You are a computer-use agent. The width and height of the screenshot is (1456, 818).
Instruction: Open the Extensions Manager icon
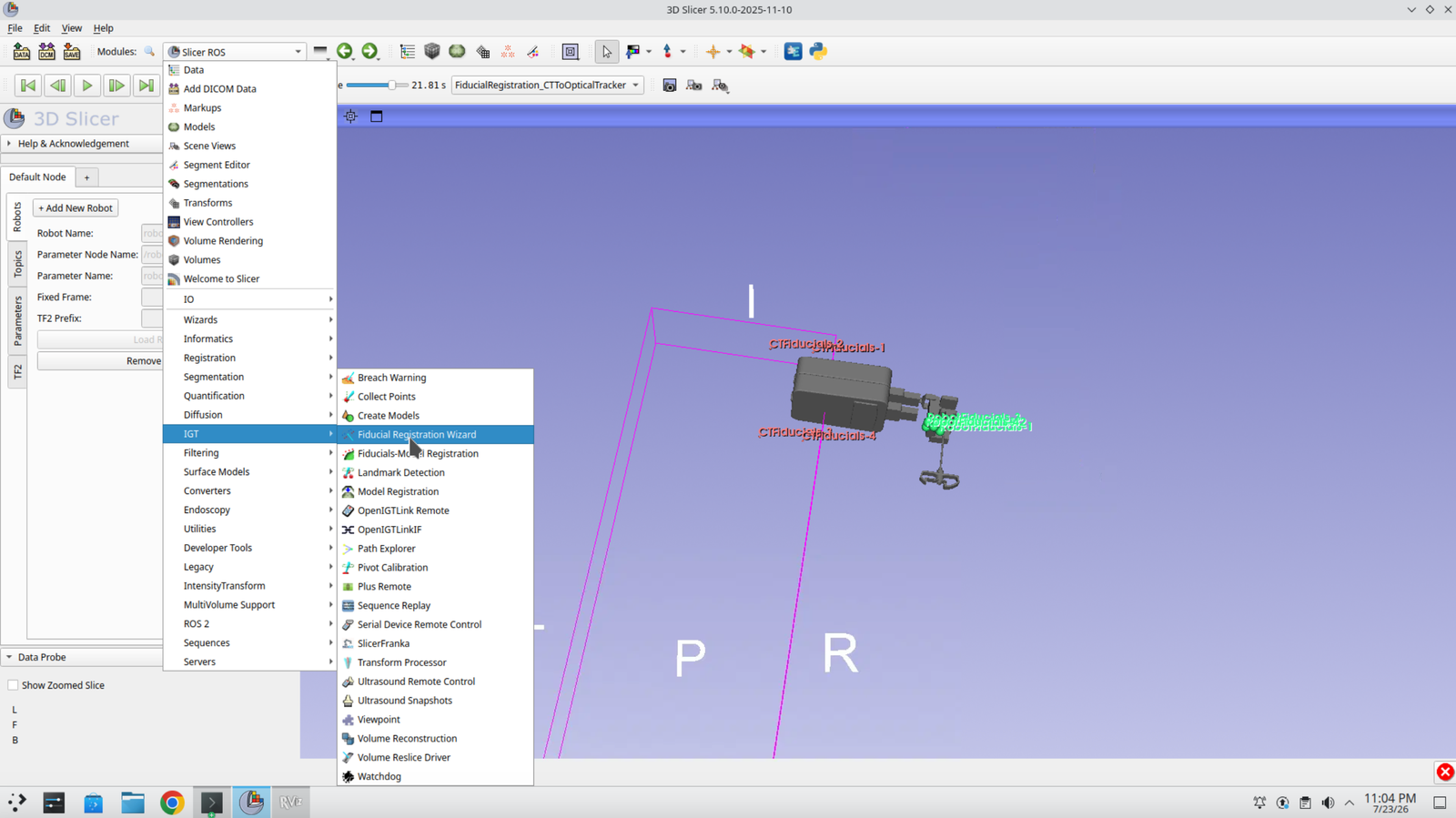point(793,52)
